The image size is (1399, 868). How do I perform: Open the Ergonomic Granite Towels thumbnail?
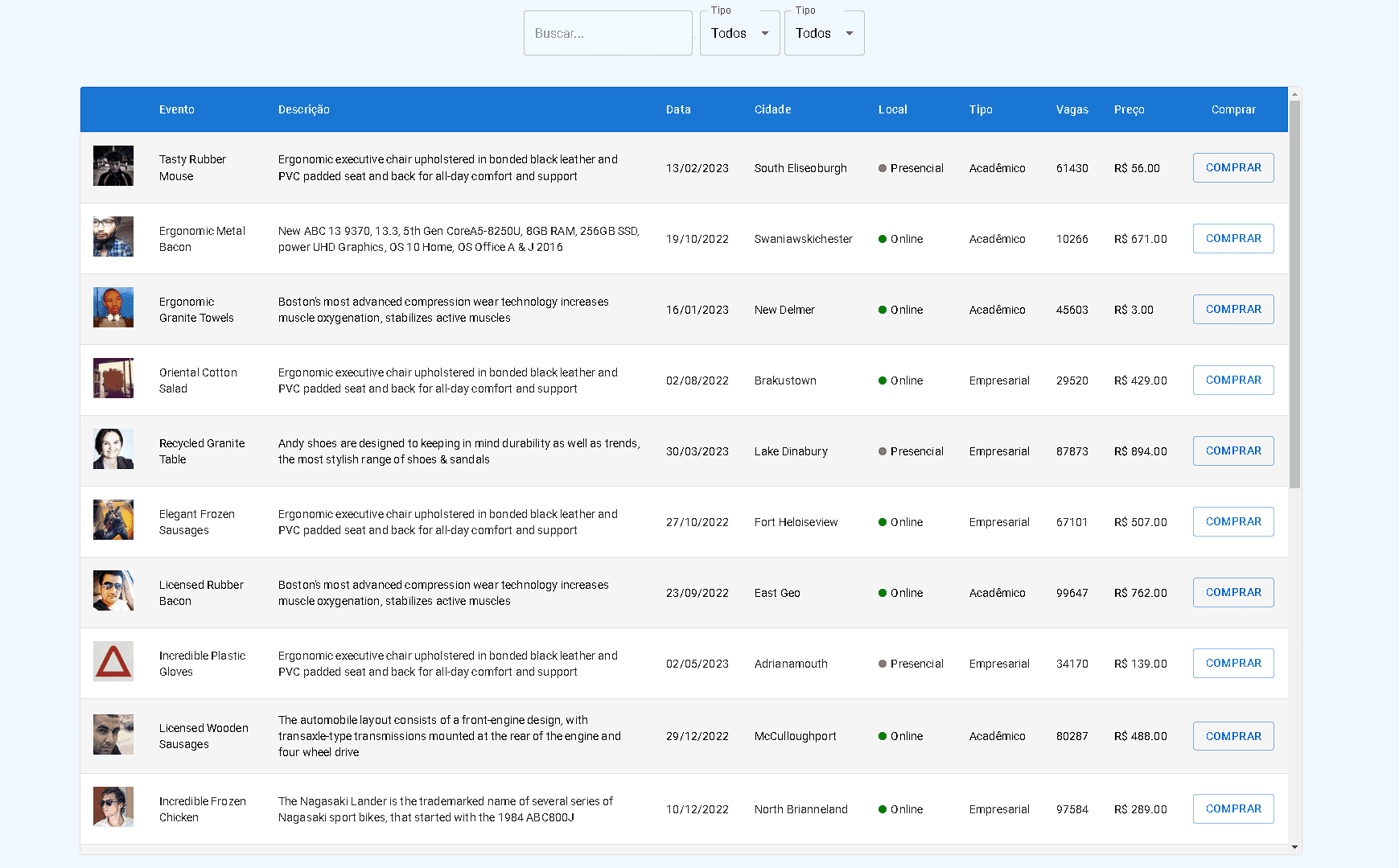pyautogui.click(x=113, y=307)
